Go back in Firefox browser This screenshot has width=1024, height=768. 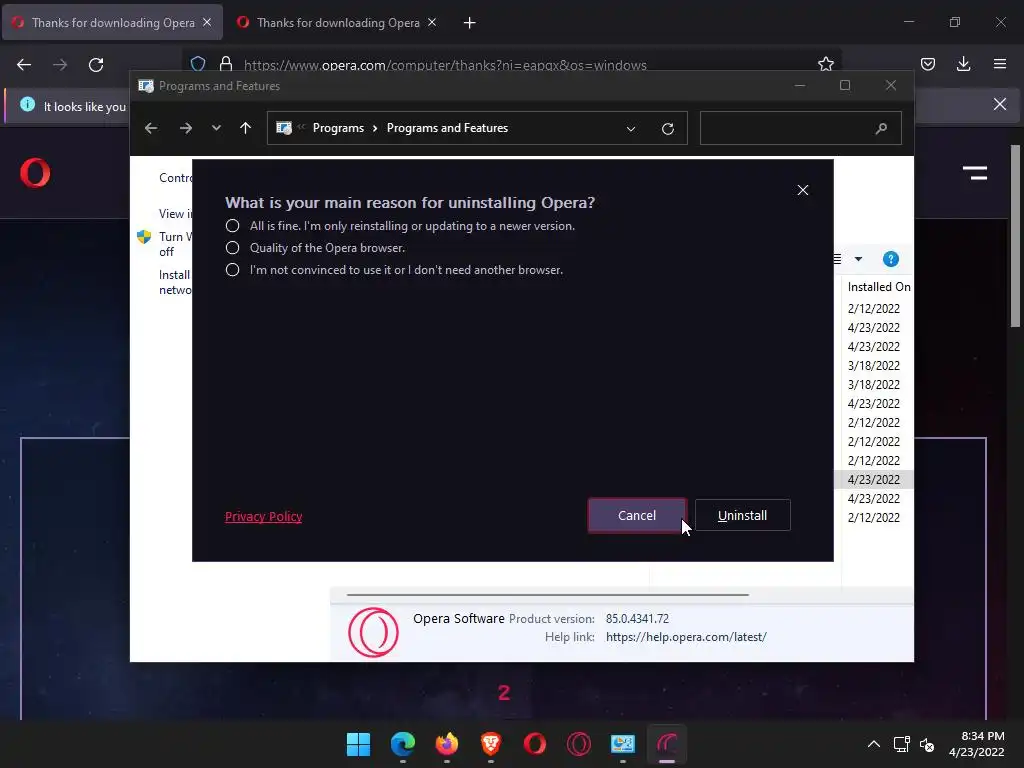coord(24,65)
